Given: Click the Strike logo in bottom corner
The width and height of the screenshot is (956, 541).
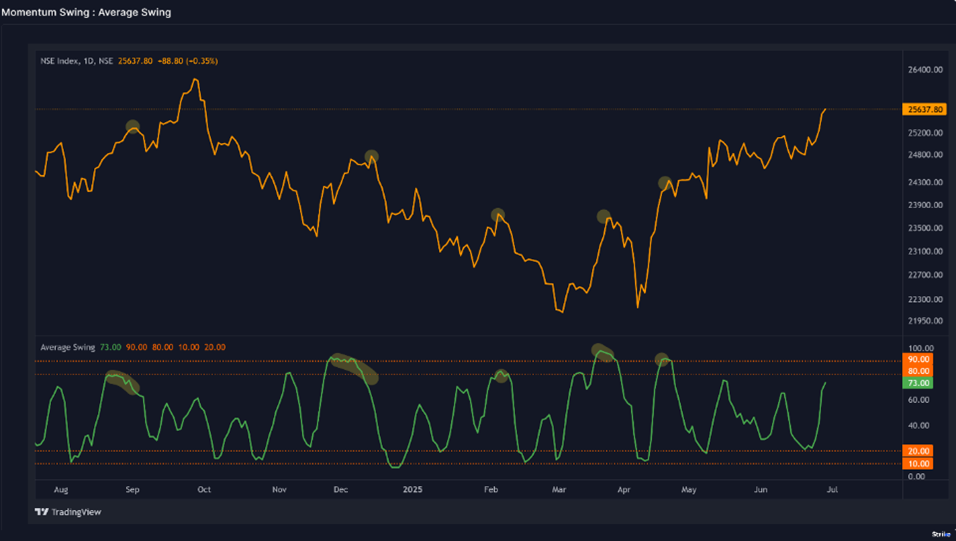Looking at the screenshot, I should [940, 534].
